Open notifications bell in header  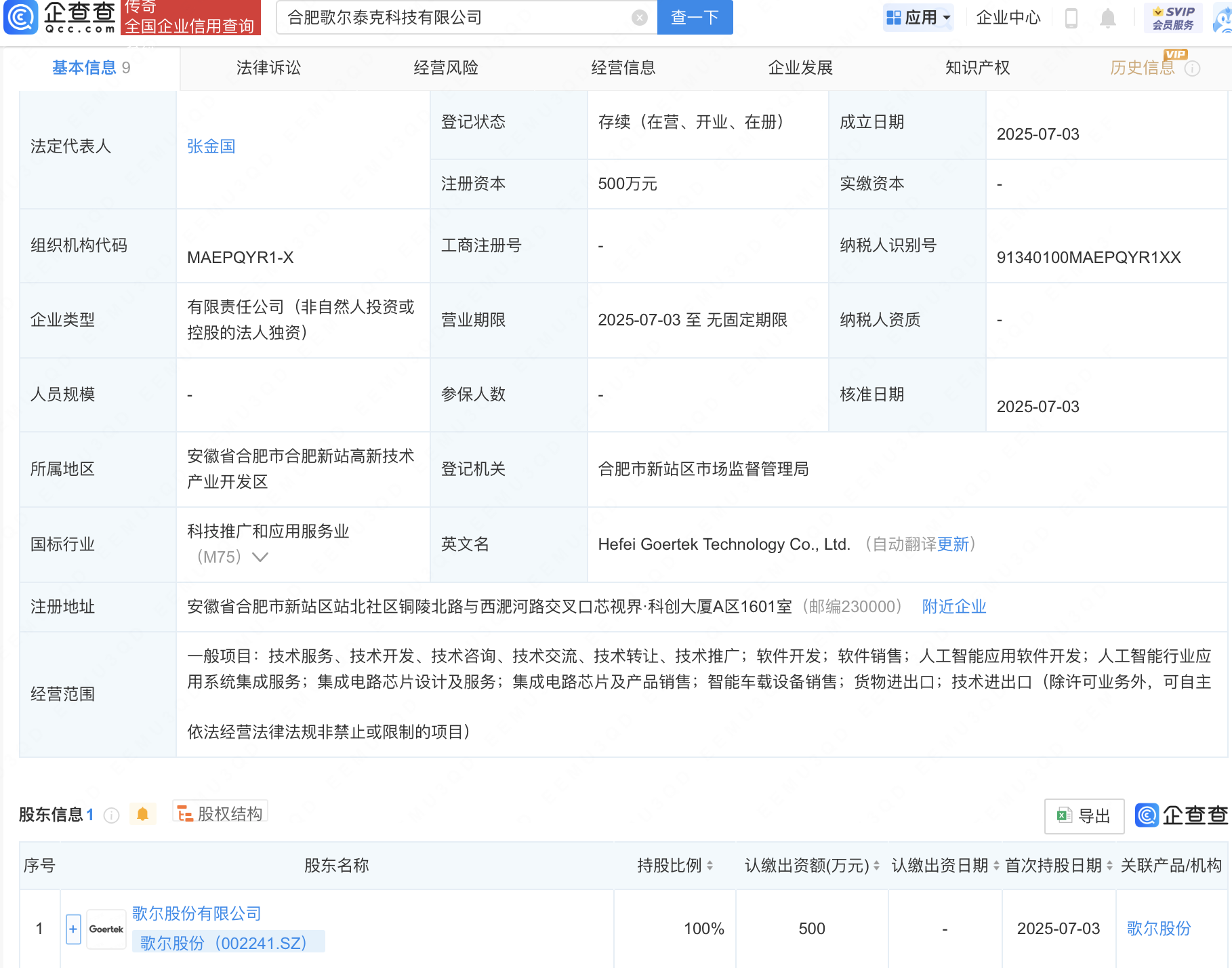1108,18
